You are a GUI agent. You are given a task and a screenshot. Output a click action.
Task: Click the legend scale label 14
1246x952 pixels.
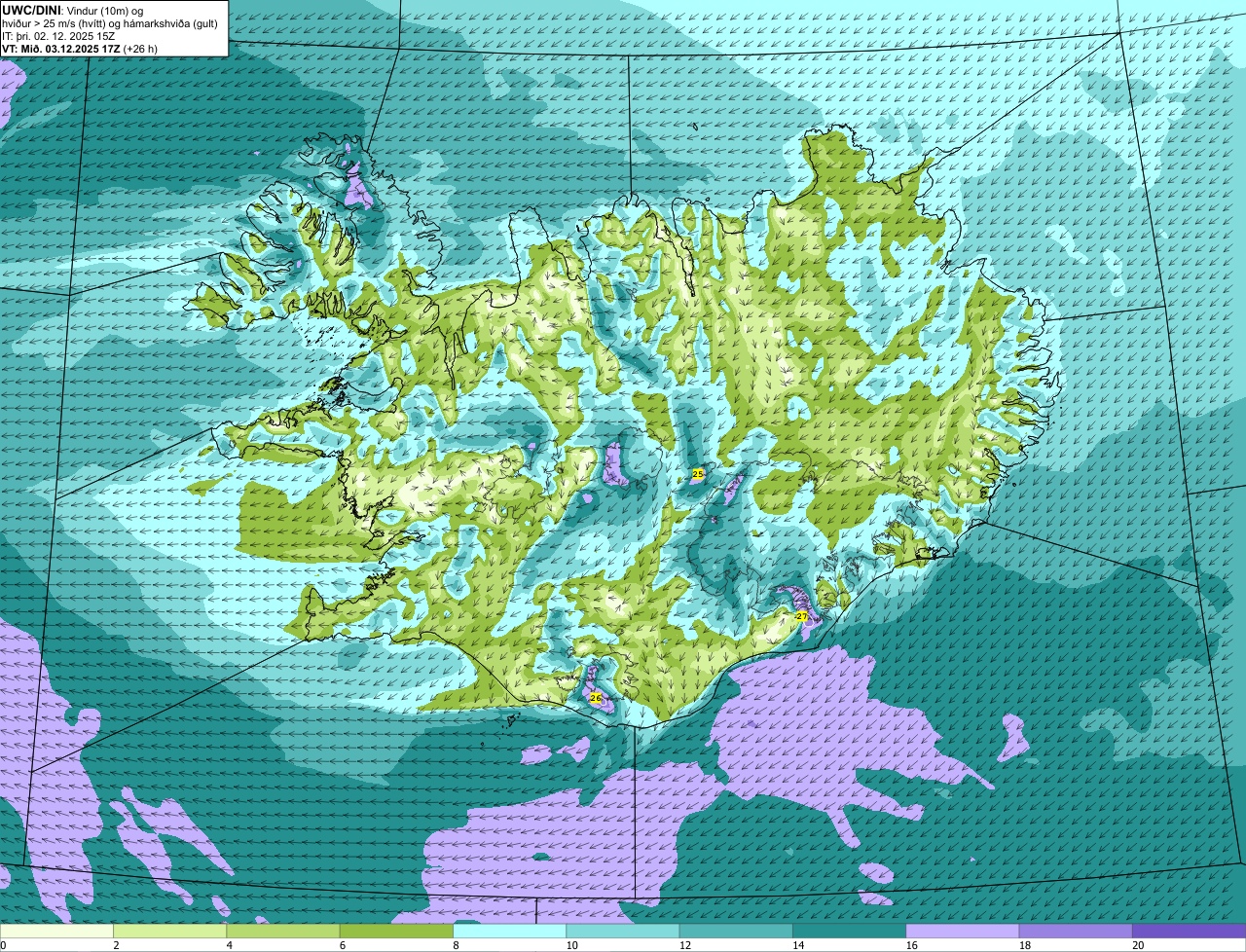798,945
